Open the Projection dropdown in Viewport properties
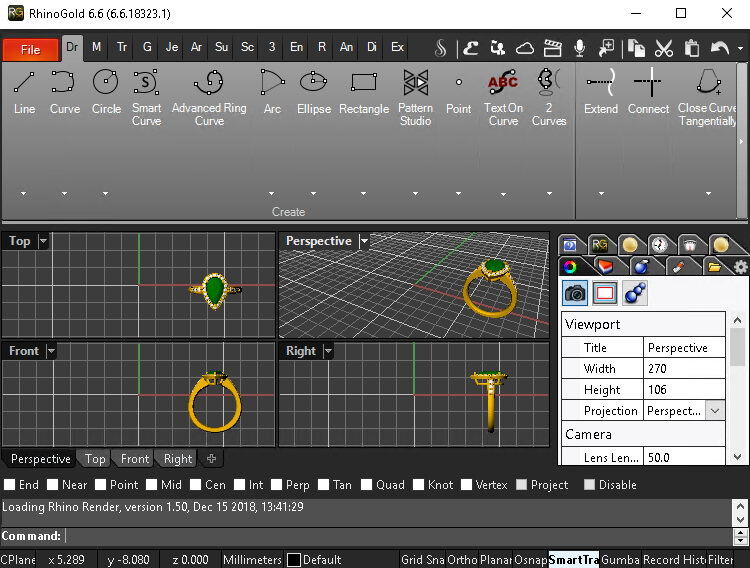The image size is (750, 568). pyautogui.click(x=715, y=411)
